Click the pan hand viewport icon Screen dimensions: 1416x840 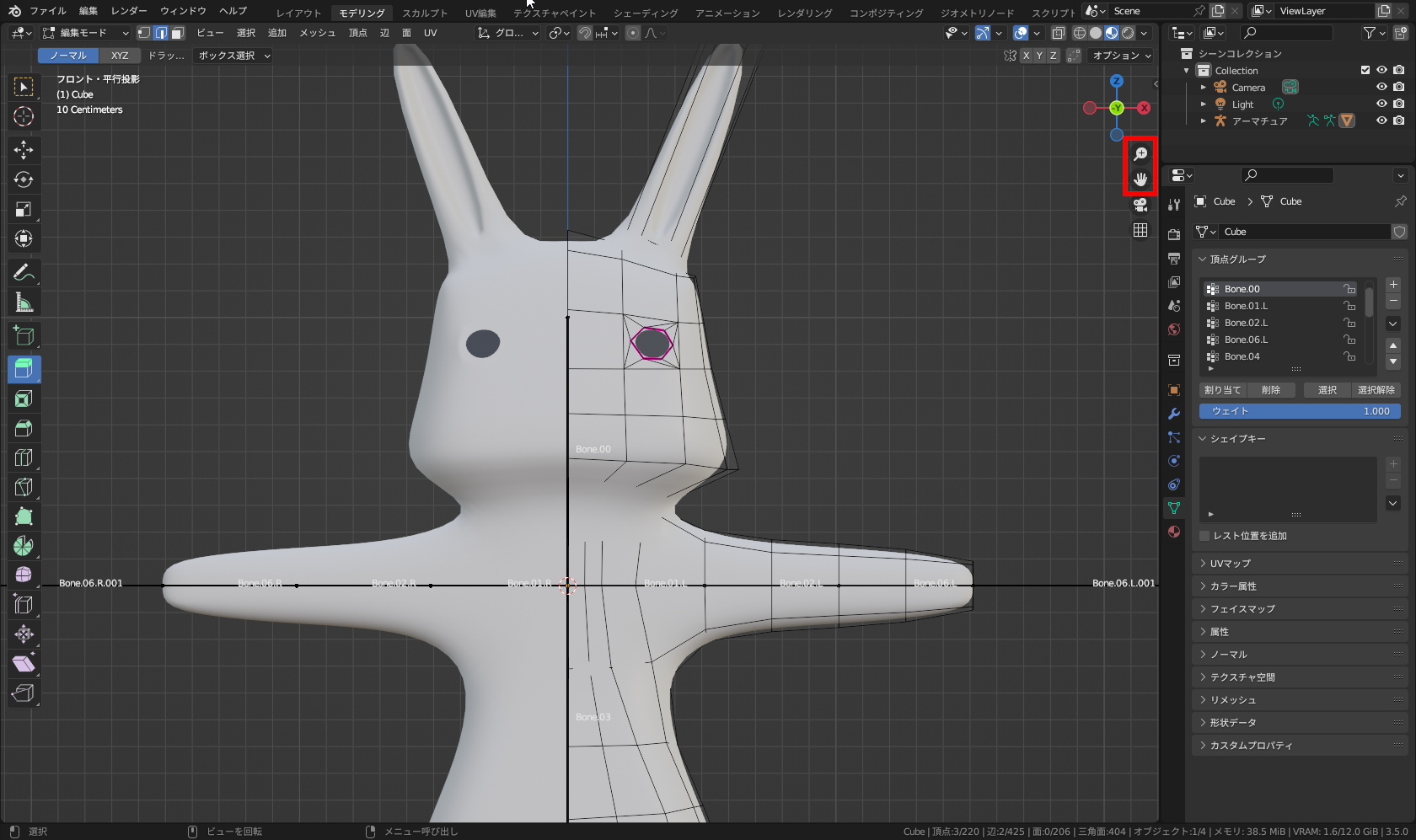(1140, 179)
